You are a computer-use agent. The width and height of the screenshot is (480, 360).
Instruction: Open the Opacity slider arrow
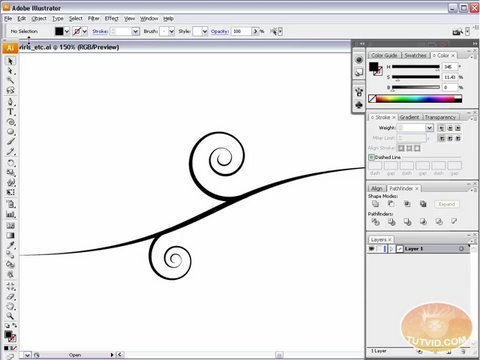(255, 31)
